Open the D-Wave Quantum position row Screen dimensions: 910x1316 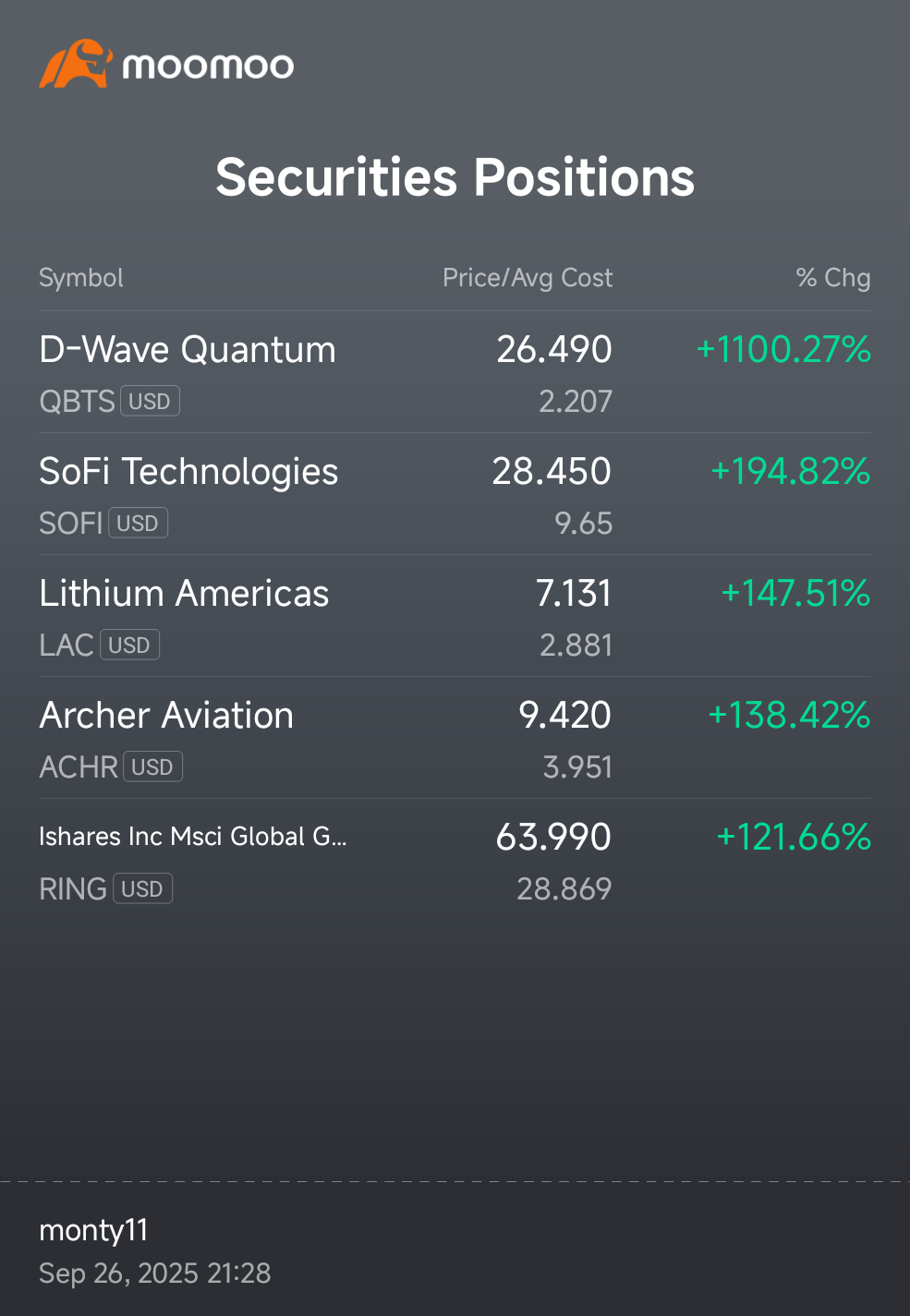click(x=455, y=372)
